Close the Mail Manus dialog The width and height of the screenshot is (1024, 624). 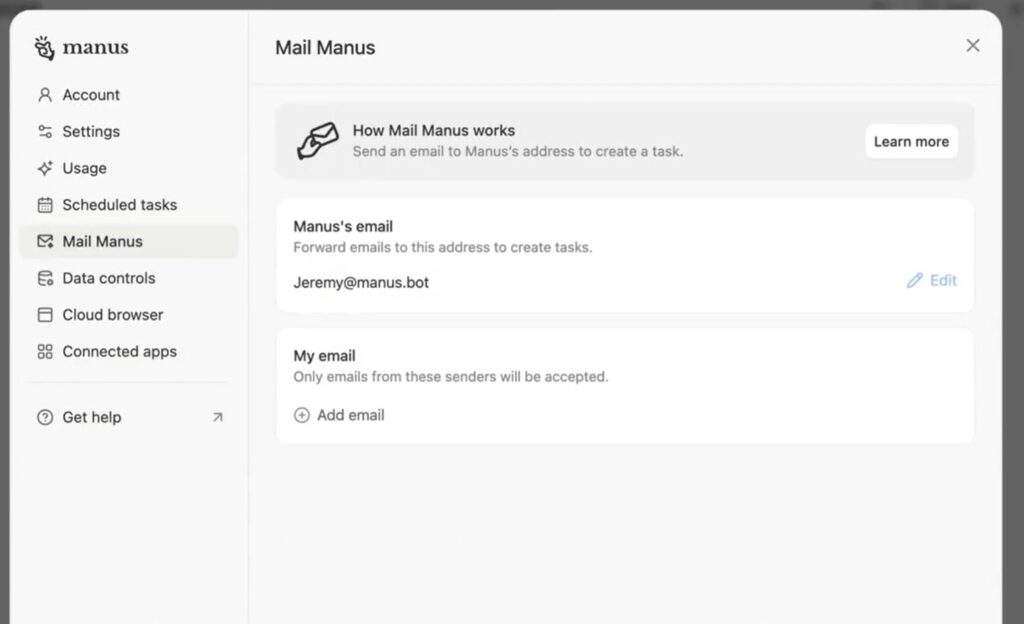coord(972,46)
